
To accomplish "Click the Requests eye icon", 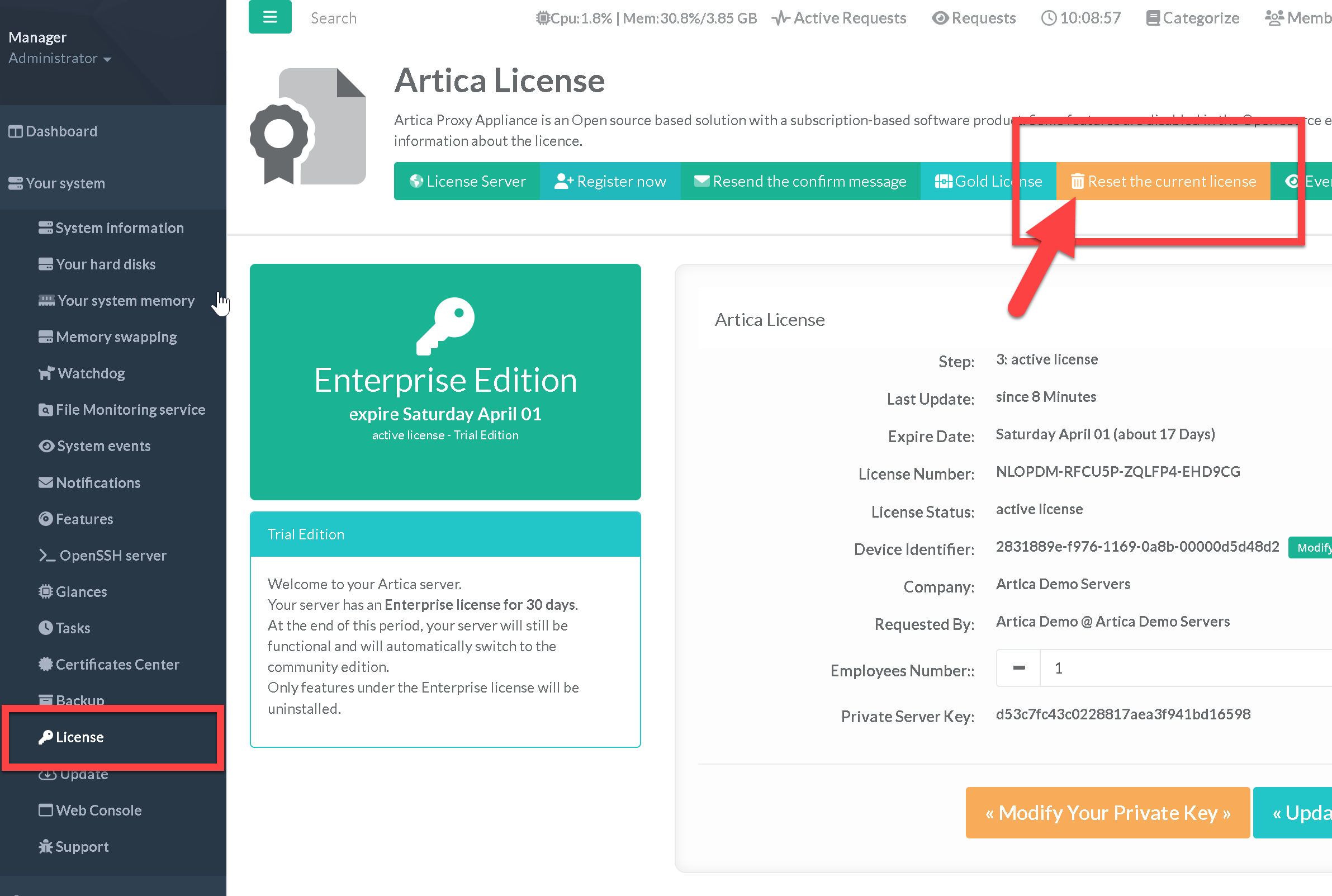I will (940, 18).
